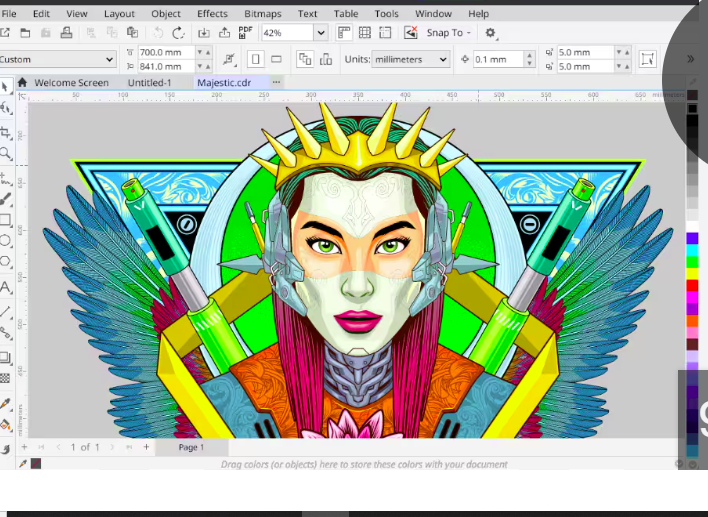Select the Text tool

click(5, 287)
